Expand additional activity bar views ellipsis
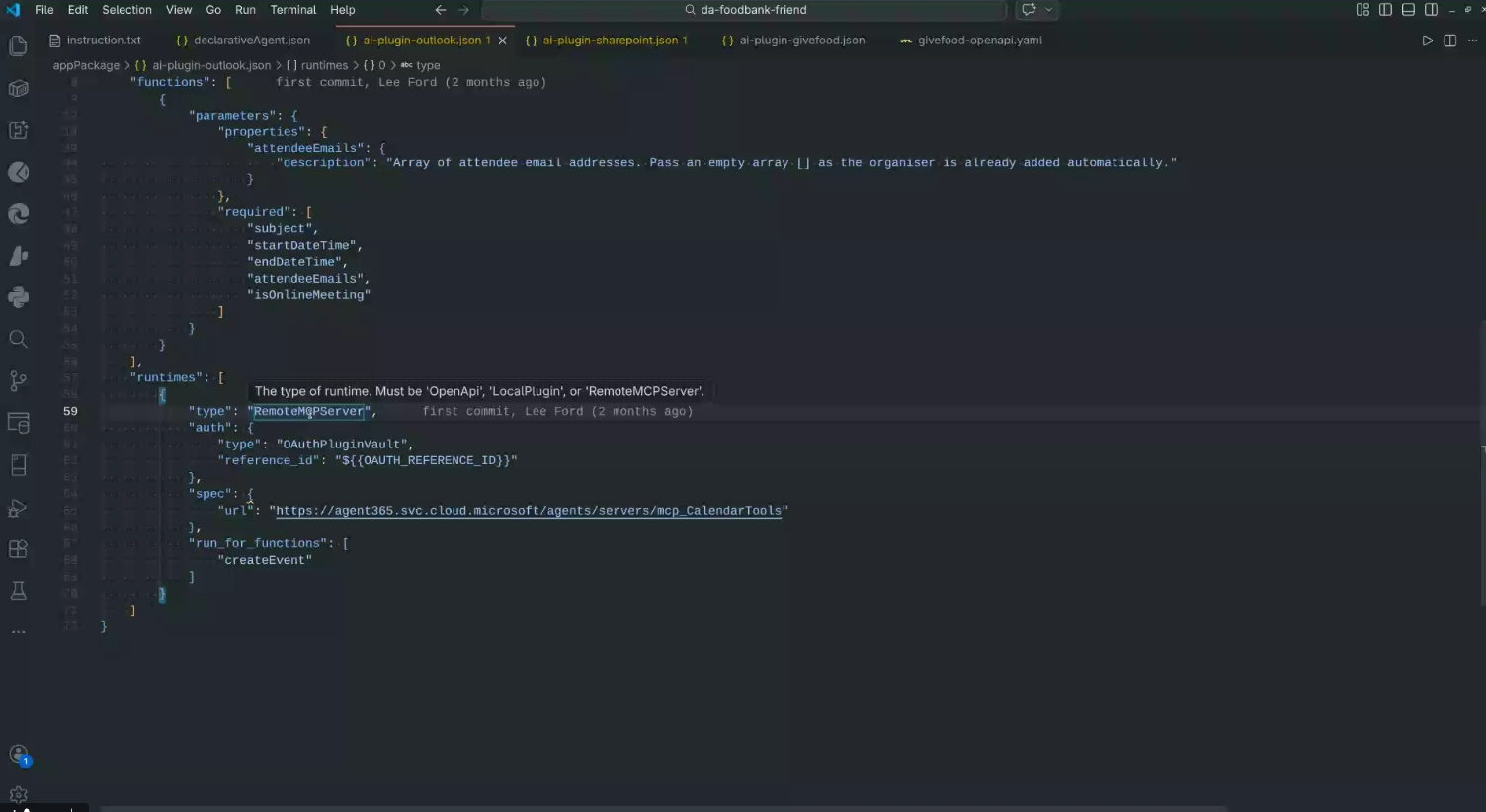 click(x=18, y=631)
